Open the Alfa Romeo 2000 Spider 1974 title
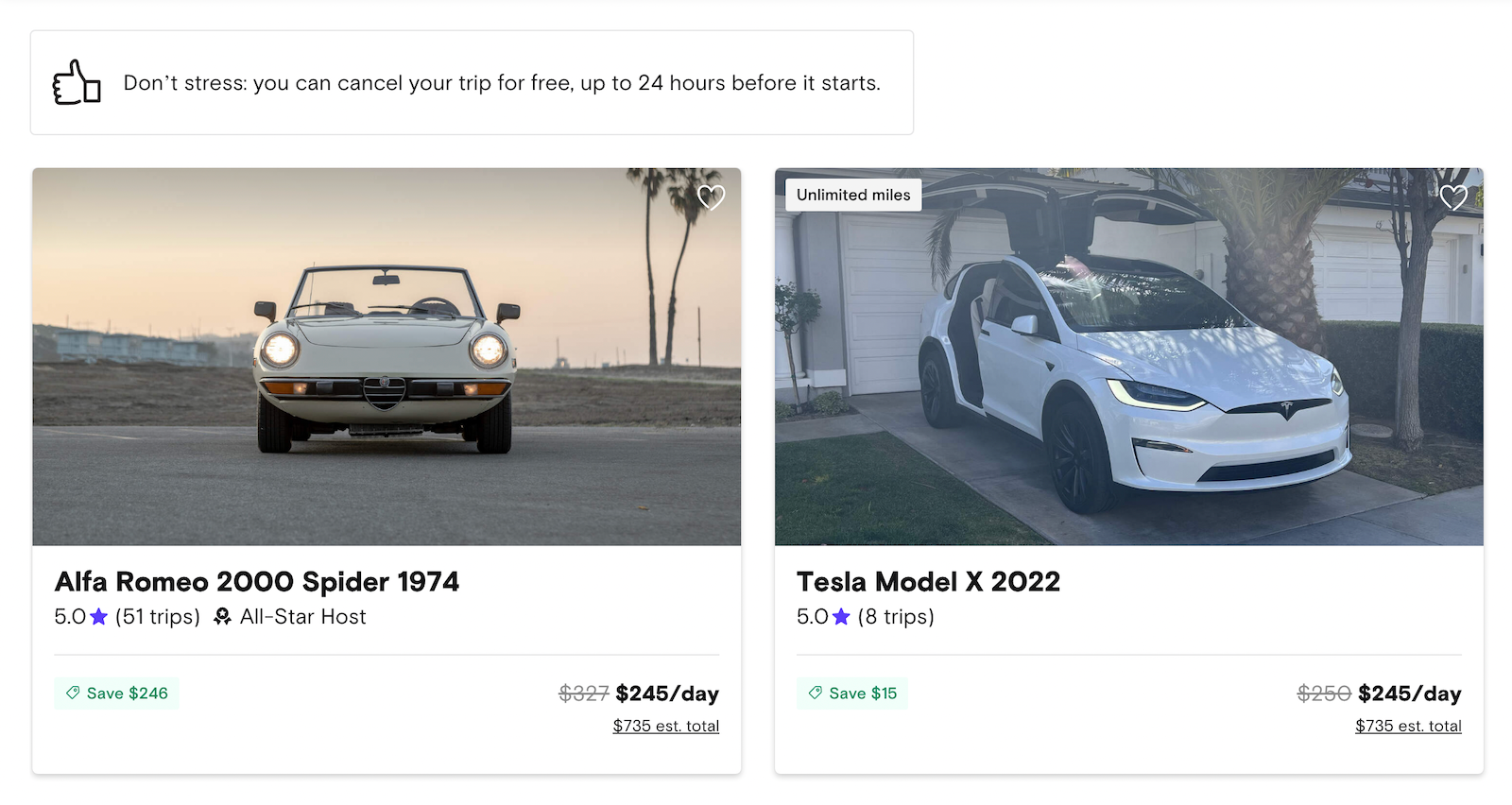Image resolution: width=1512 pixels, height=805 pixels. (257, 582)
